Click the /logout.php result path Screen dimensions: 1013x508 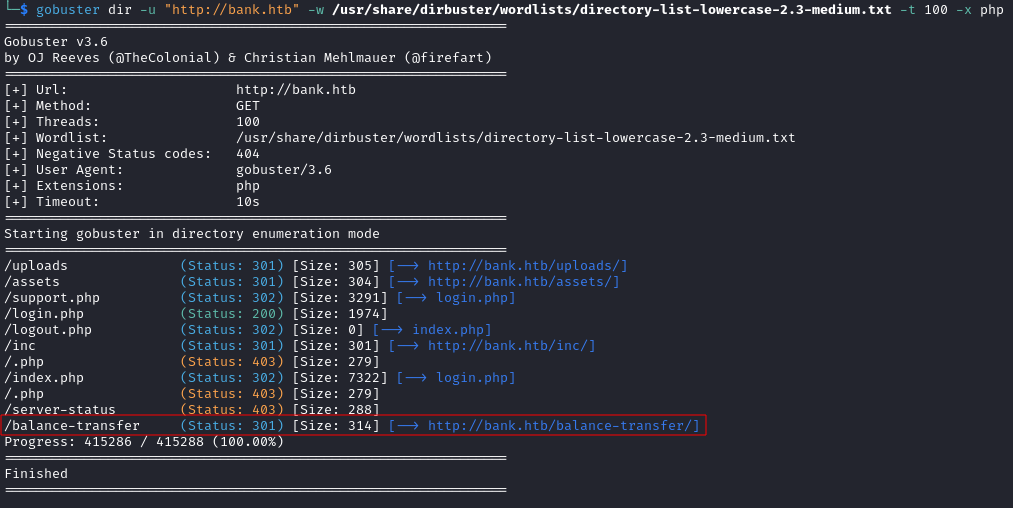coord(48,330)
